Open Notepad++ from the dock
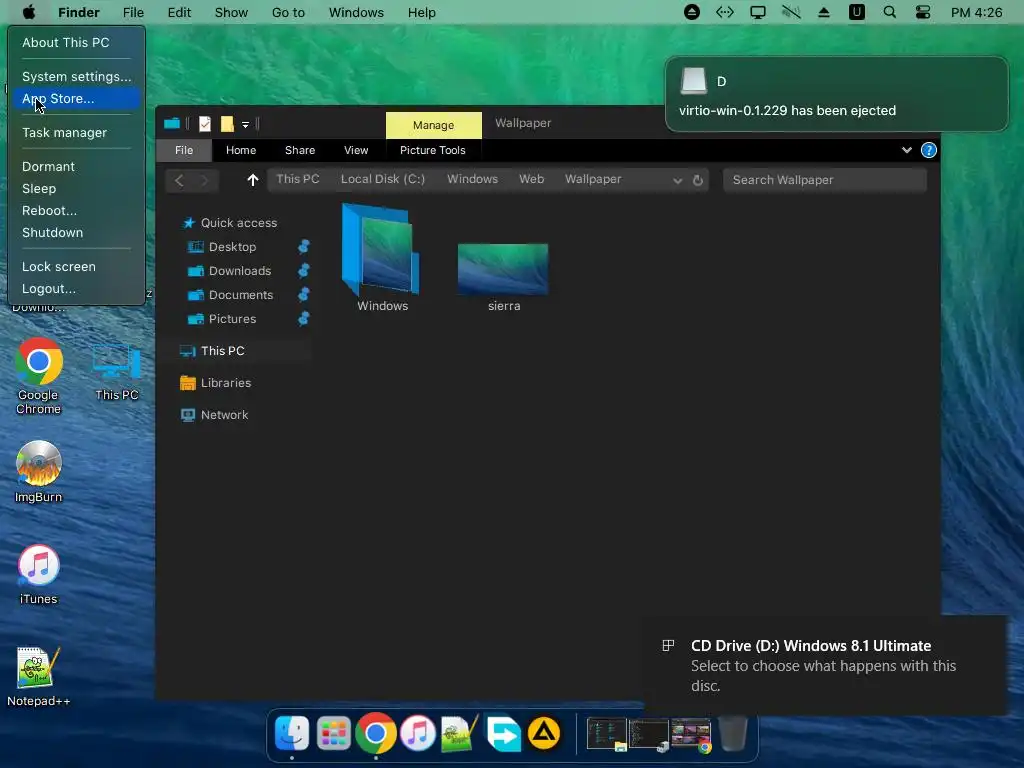Screen dimensions: 1024x768 [460, 733]
